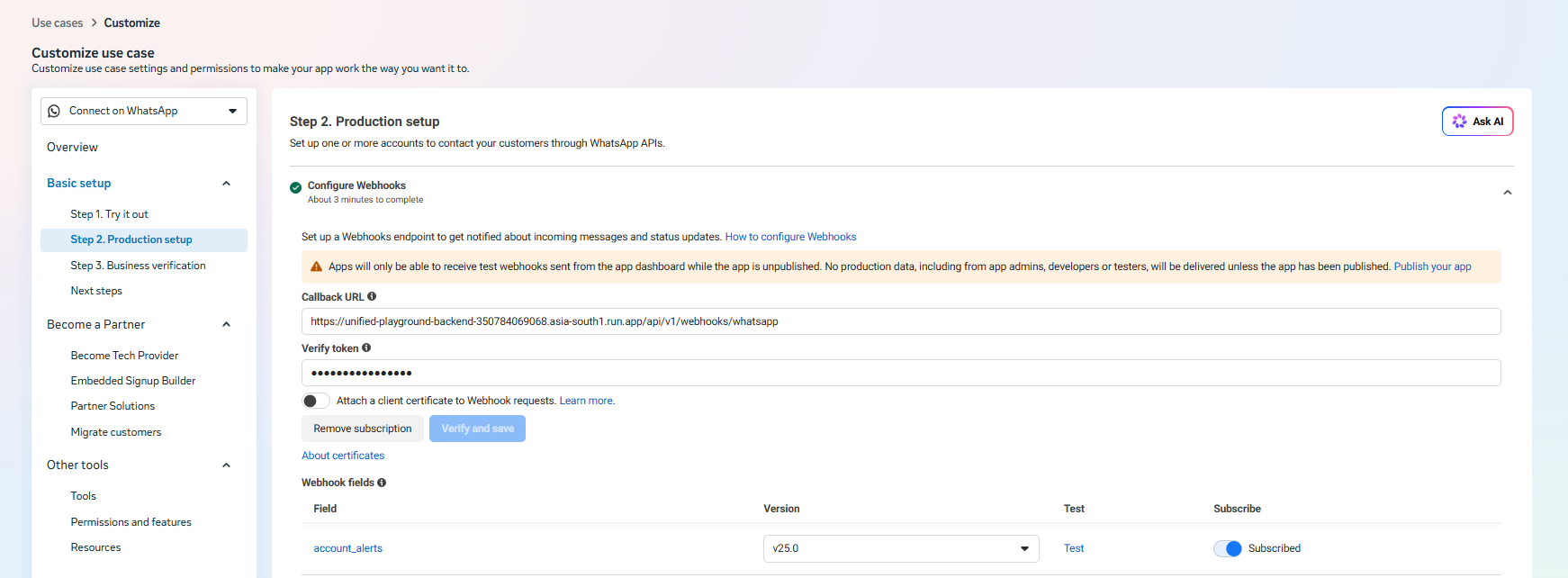Collapse the Configure Webhooks panel
Screen dimensions: 1568x578
[1507, 193]
